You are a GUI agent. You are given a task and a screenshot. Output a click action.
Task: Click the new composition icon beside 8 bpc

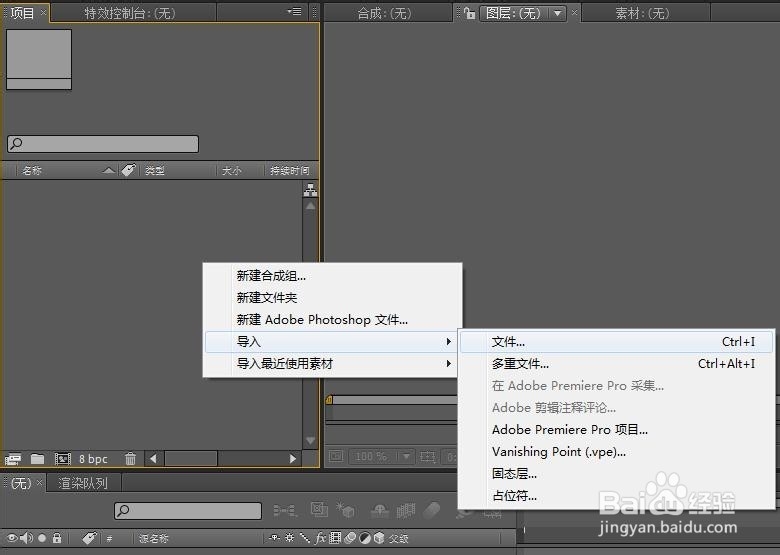coord(63,459)
